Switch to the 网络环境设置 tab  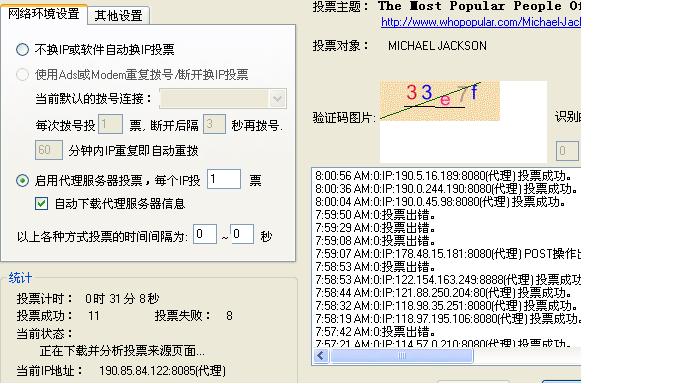[44, 14]
